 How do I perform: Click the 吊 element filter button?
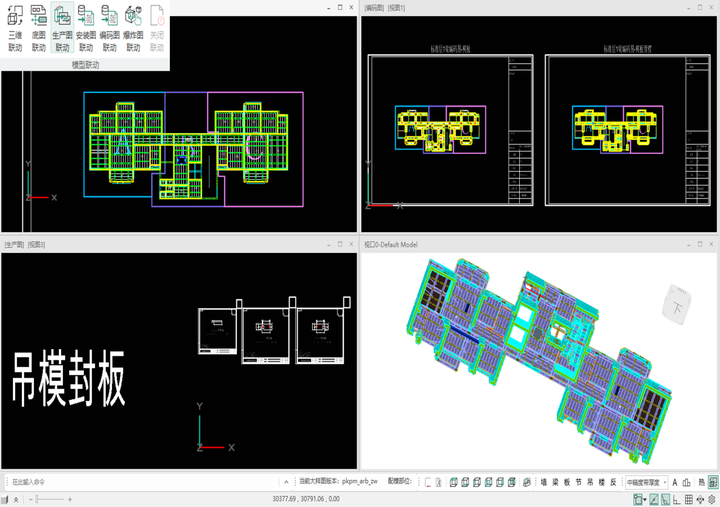click(x=590, y=482)
